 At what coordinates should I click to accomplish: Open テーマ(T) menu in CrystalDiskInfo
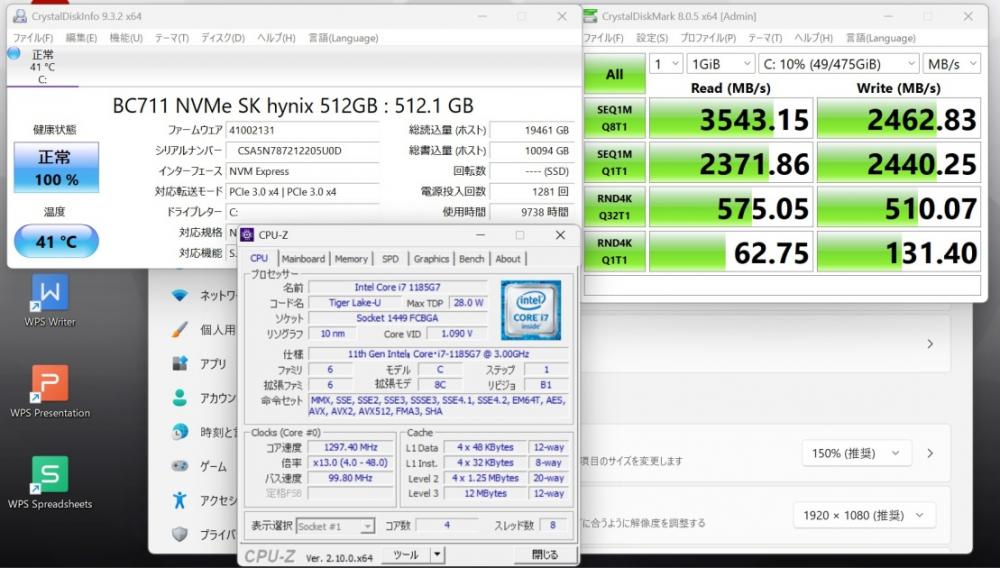click(x=172, y=38)
